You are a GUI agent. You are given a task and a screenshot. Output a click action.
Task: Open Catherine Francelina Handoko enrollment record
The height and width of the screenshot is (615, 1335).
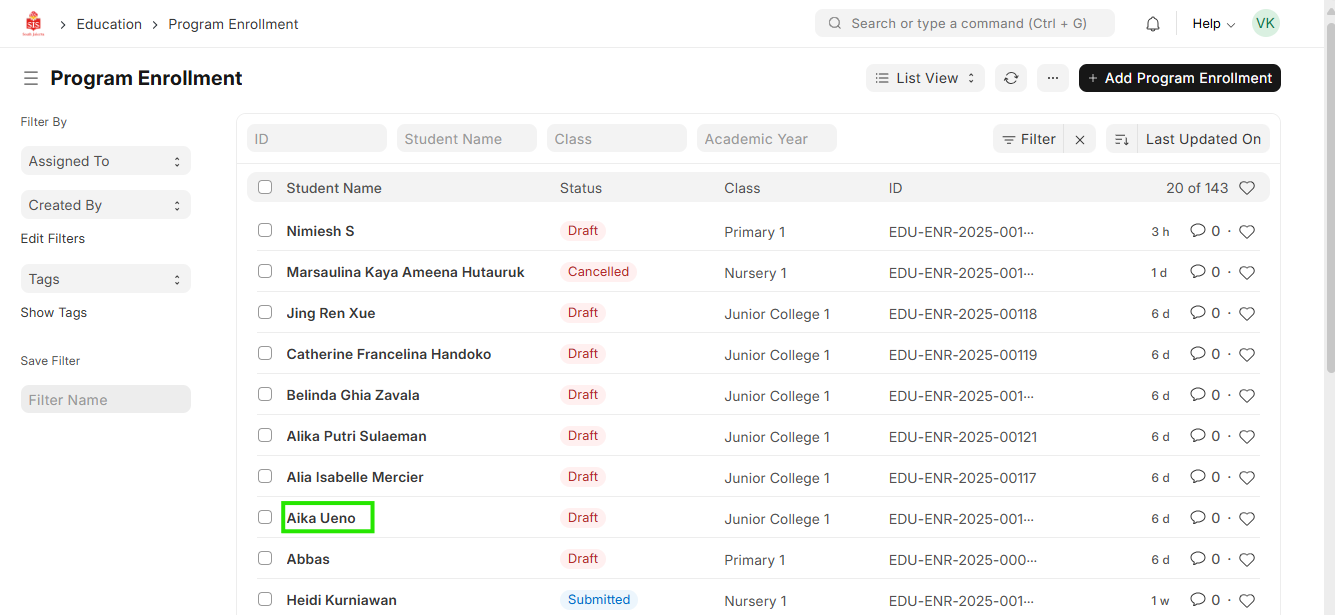(389, 354)
